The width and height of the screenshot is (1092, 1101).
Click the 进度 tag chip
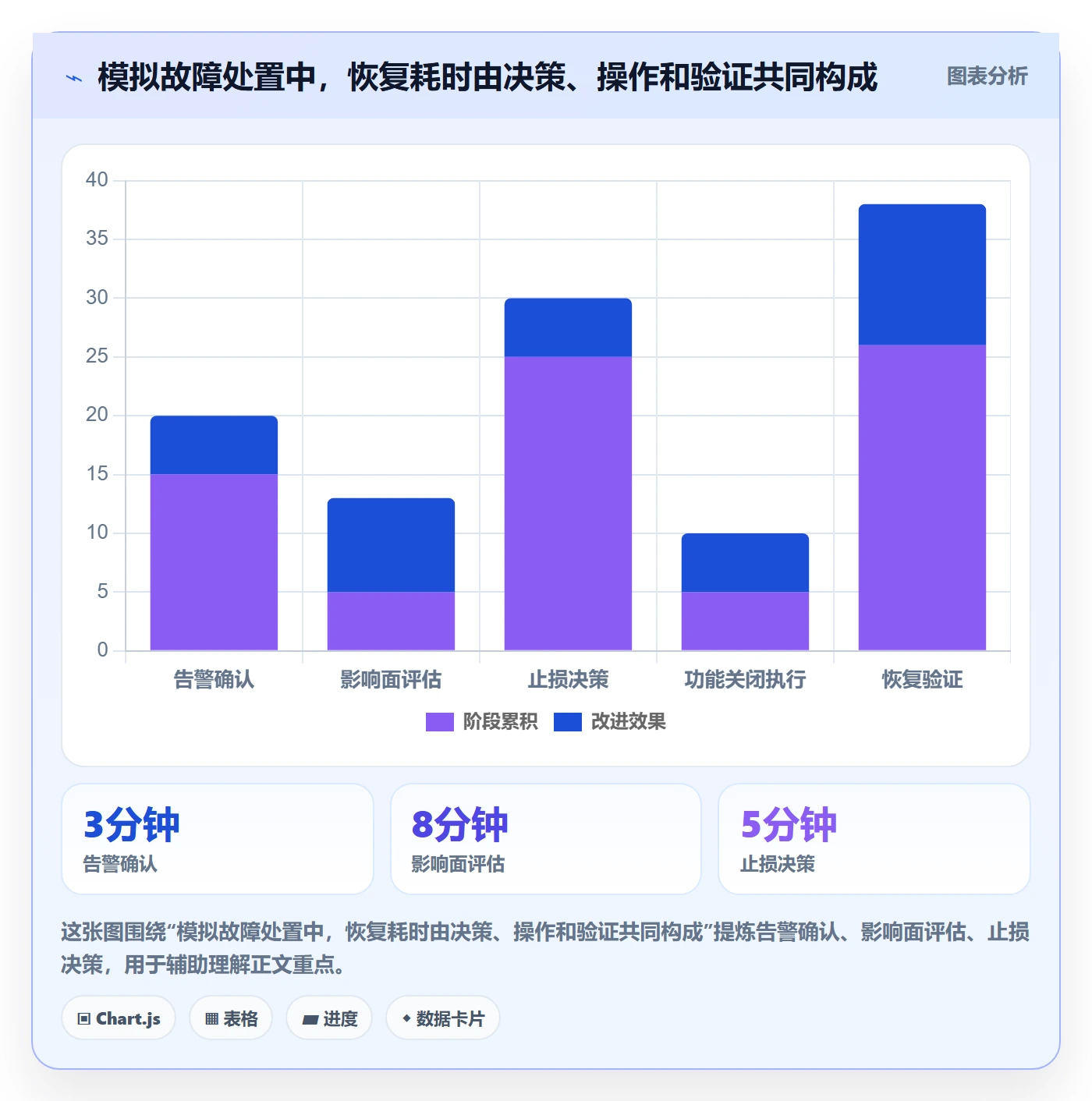[329, 1018]
